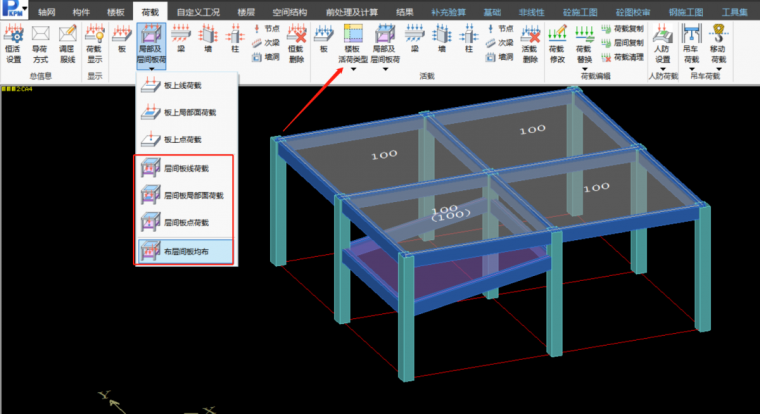Open the 空间结构 tab
The width and height of the screenshot is (760, 414).
[x=289, y=12]
